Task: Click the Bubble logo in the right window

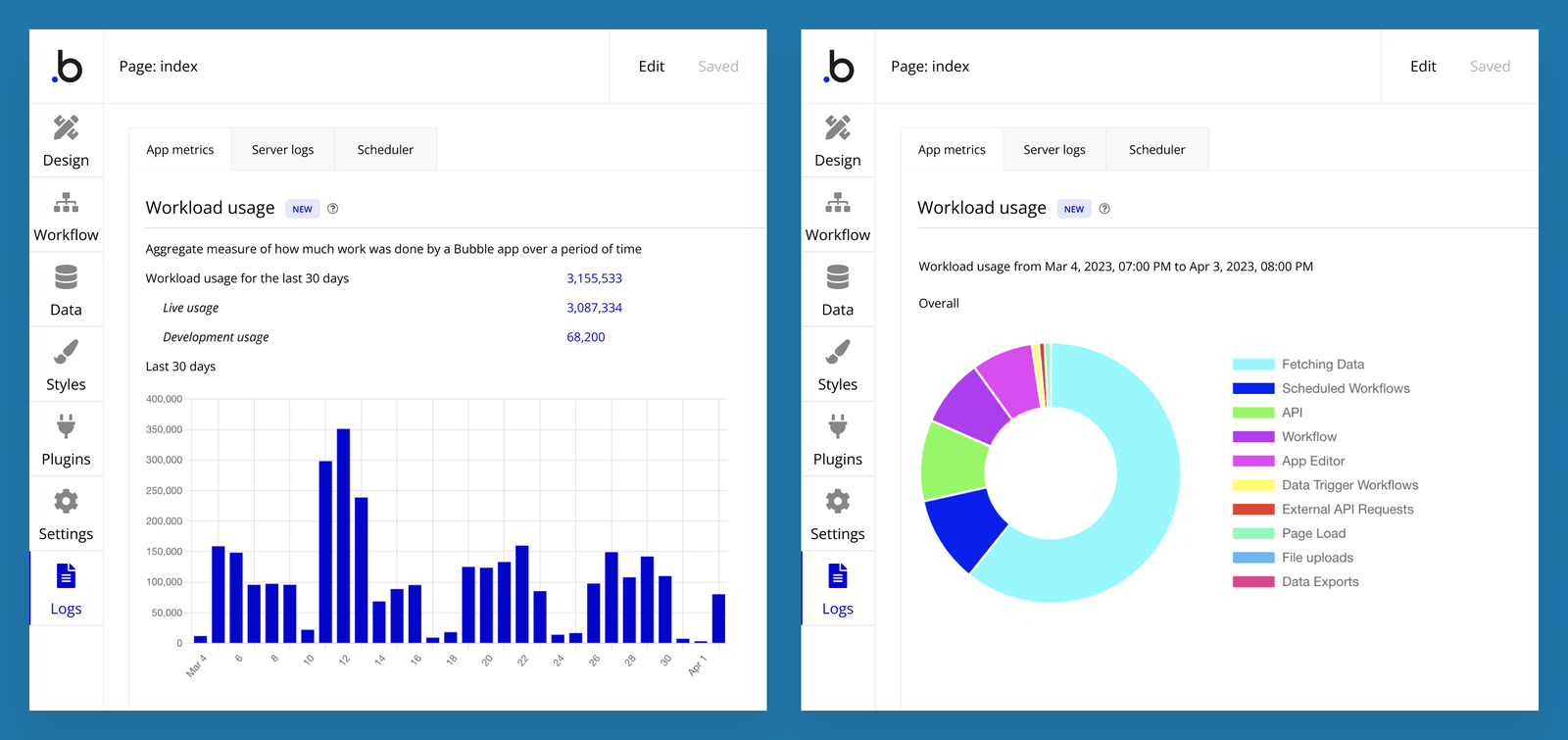Action: coord(838,67)
